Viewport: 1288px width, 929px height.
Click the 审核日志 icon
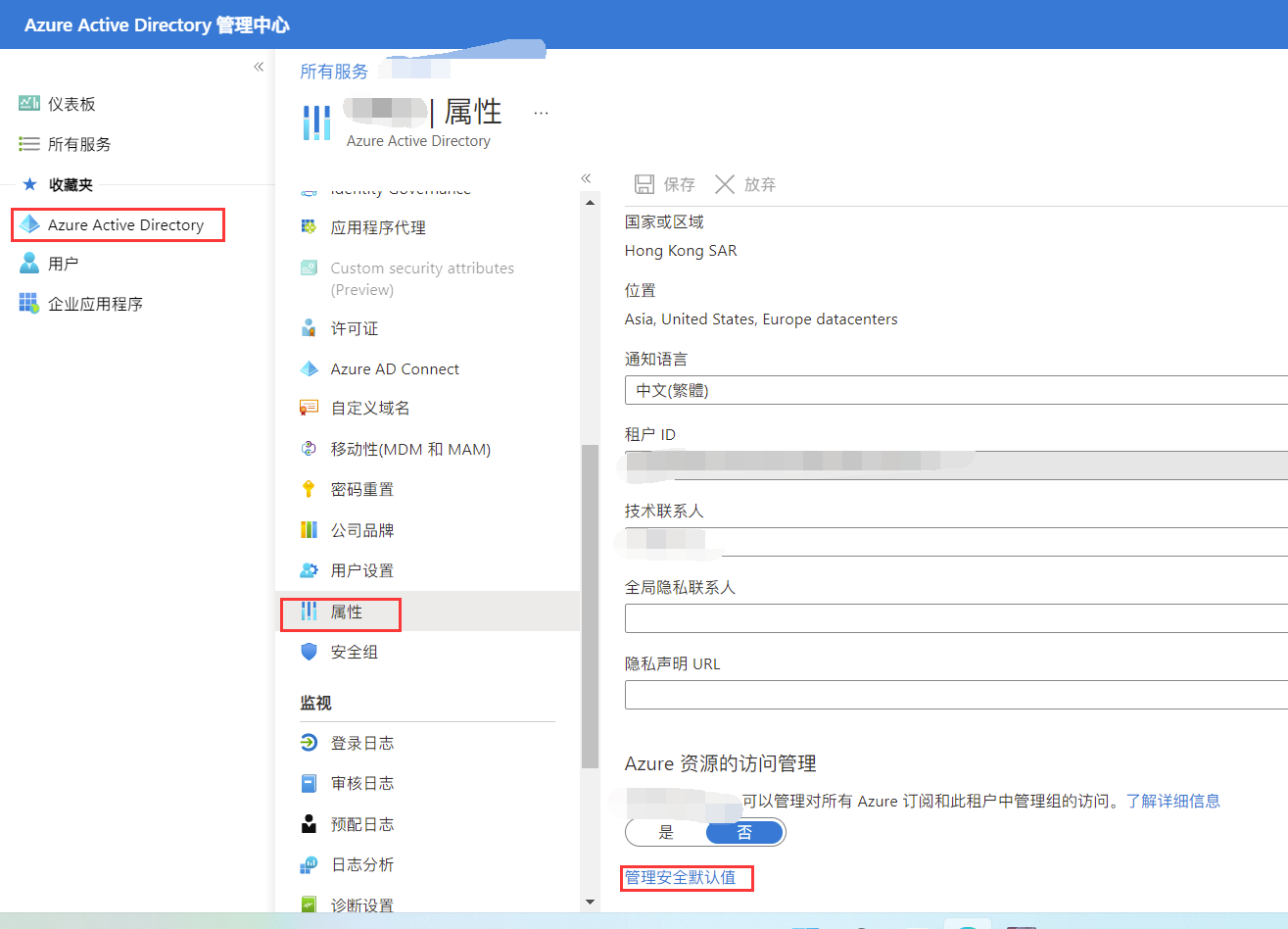pos(309,783)
